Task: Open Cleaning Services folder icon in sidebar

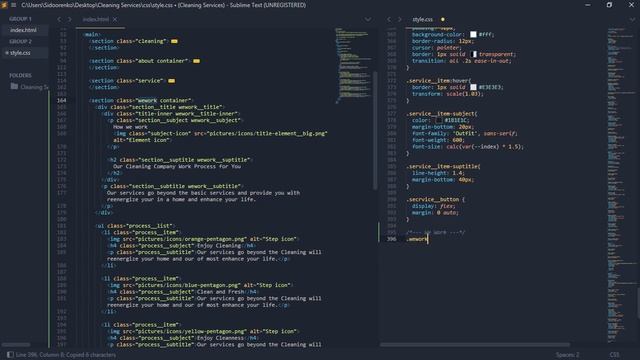Action: [x=14, y=87]
